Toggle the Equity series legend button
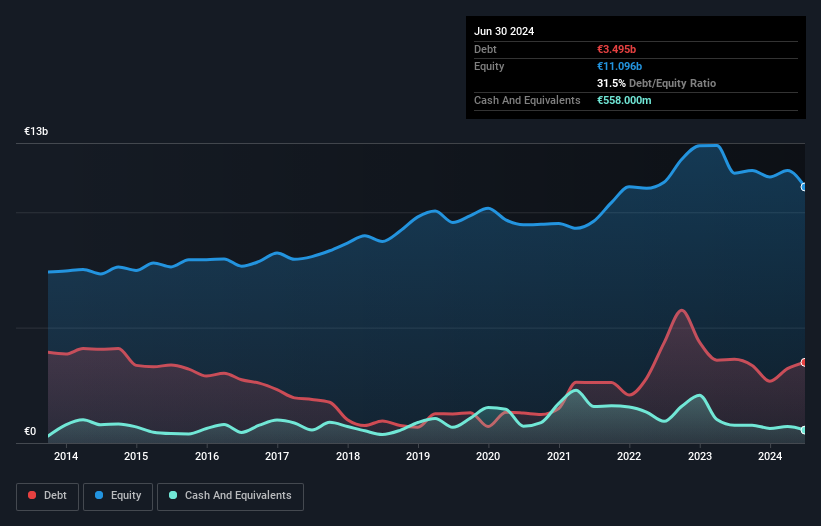The width and height of the screenshot is (821, 526). 118,496
